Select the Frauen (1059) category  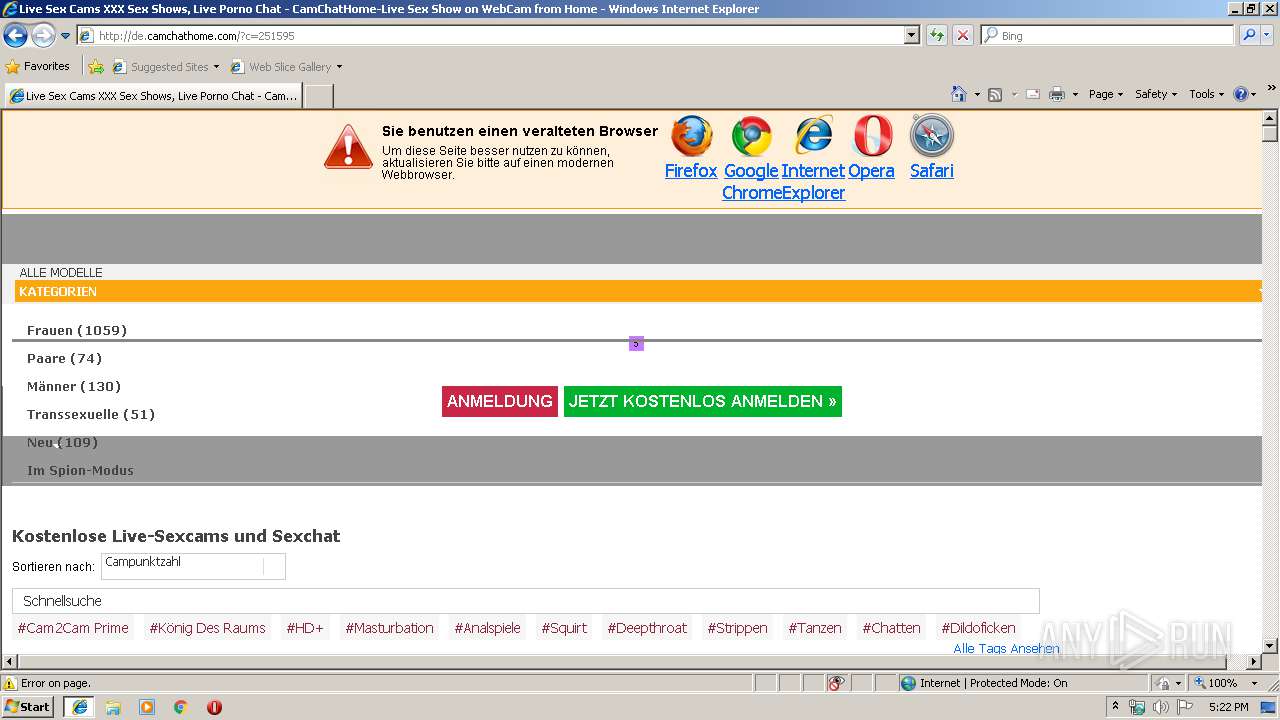[x=77, y=330]
